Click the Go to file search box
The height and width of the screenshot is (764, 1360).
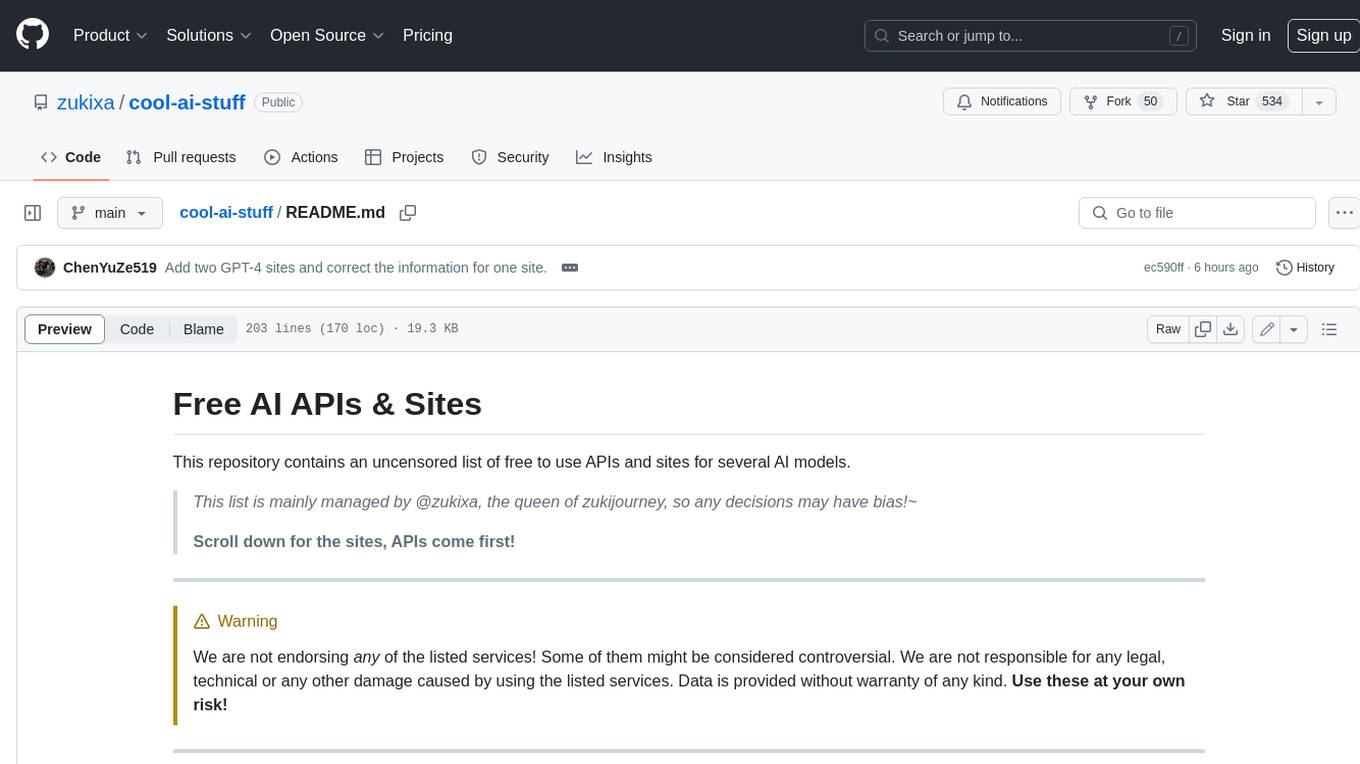tap(1197, 213)
